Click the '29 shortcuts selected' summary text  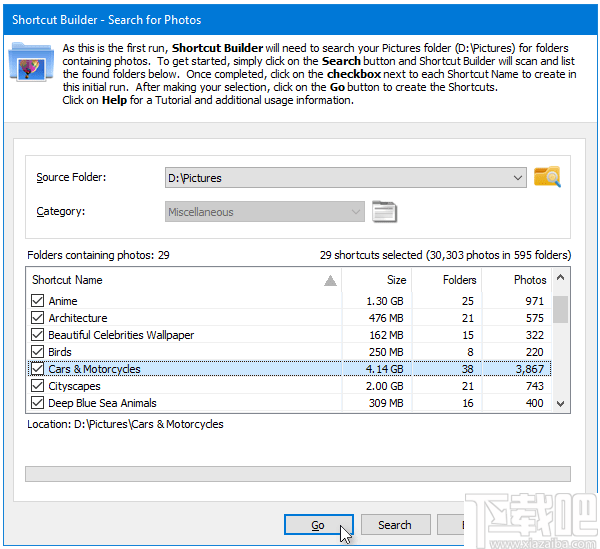click(x=445, y=255)
